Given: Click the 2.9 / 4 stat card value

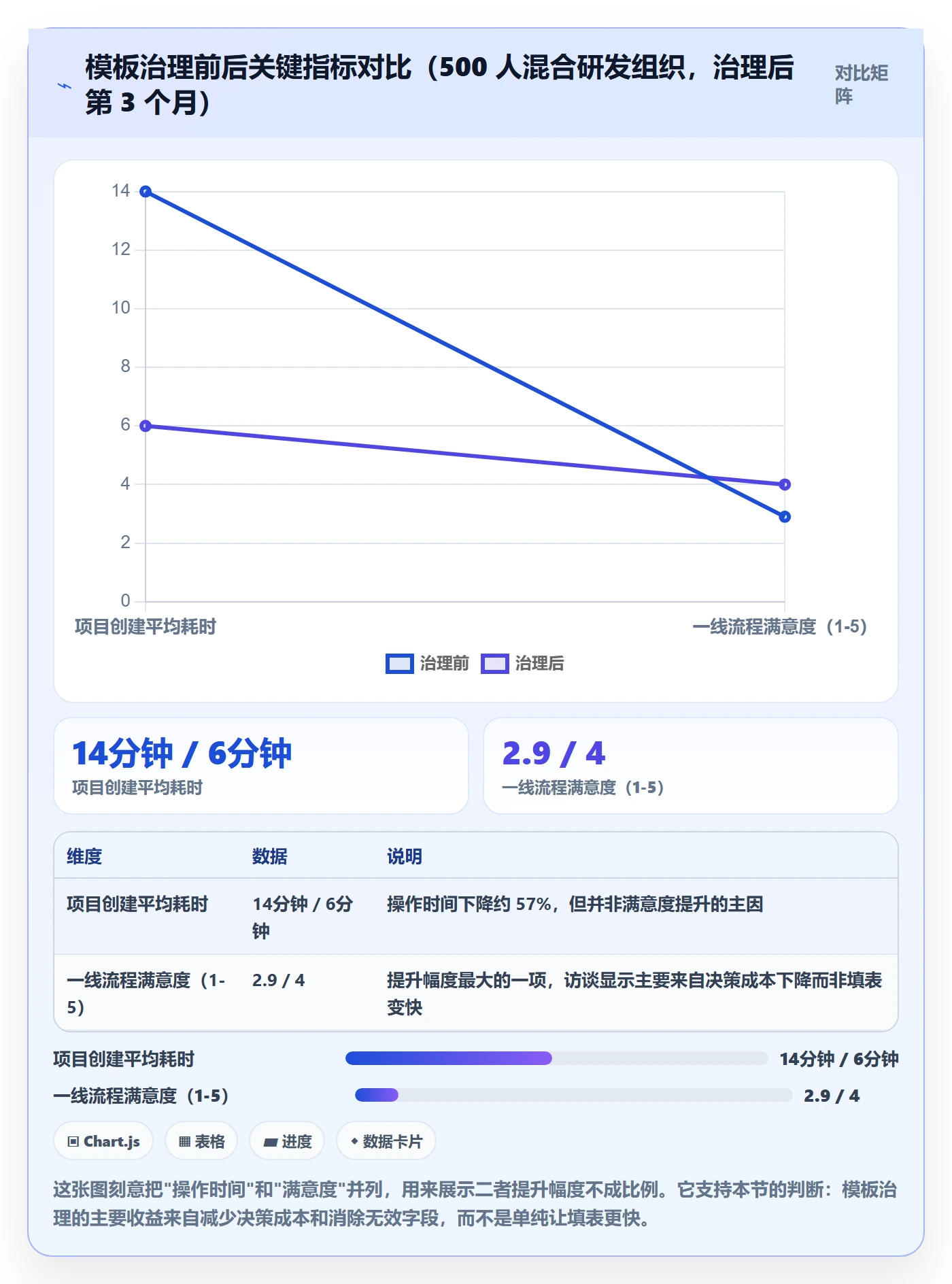Looking at the screenshot, I should click(x=554, y=754).
